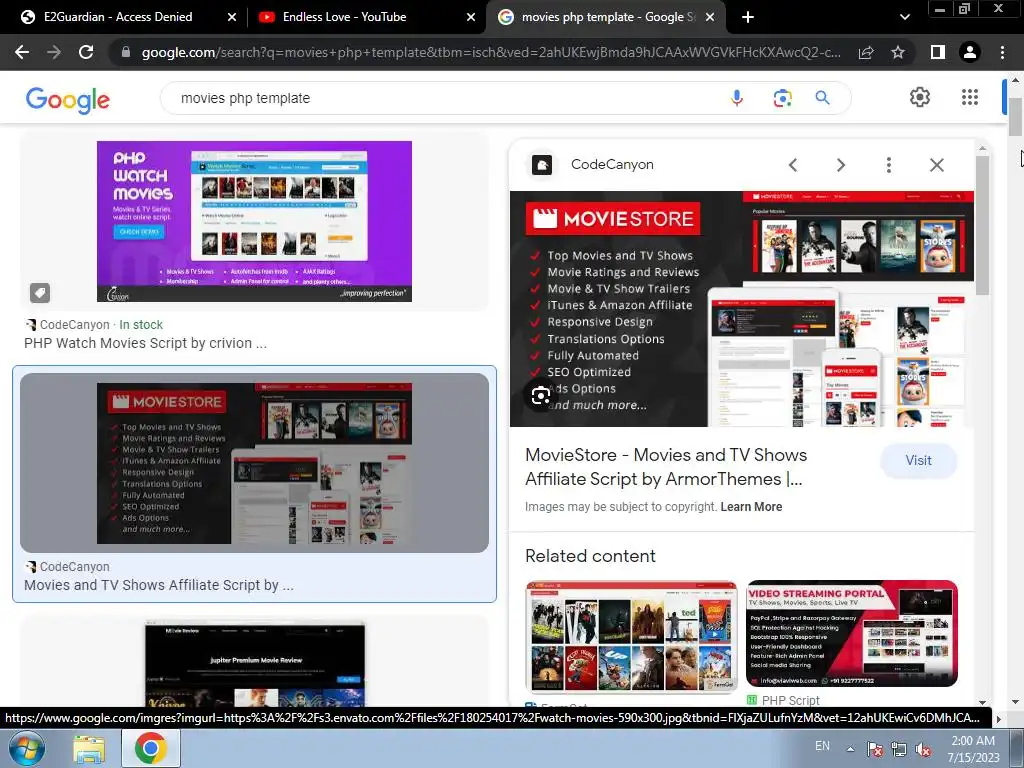Click the browser forward arrow
The image size is (1024, 768).
pyautogui.click(x=54, y=52)
